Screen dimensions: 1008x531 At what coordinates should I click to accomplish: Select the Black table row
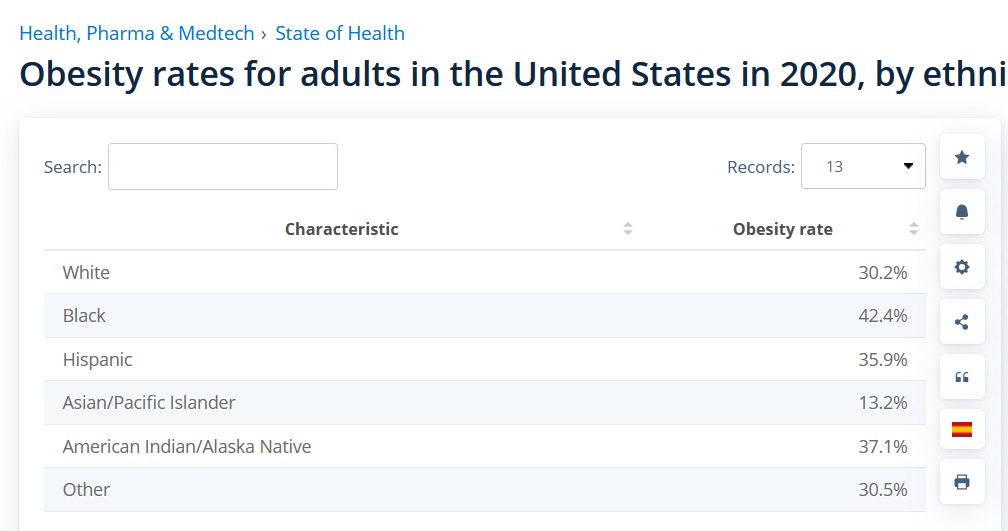pyautogui.click(x=485, y=316)
